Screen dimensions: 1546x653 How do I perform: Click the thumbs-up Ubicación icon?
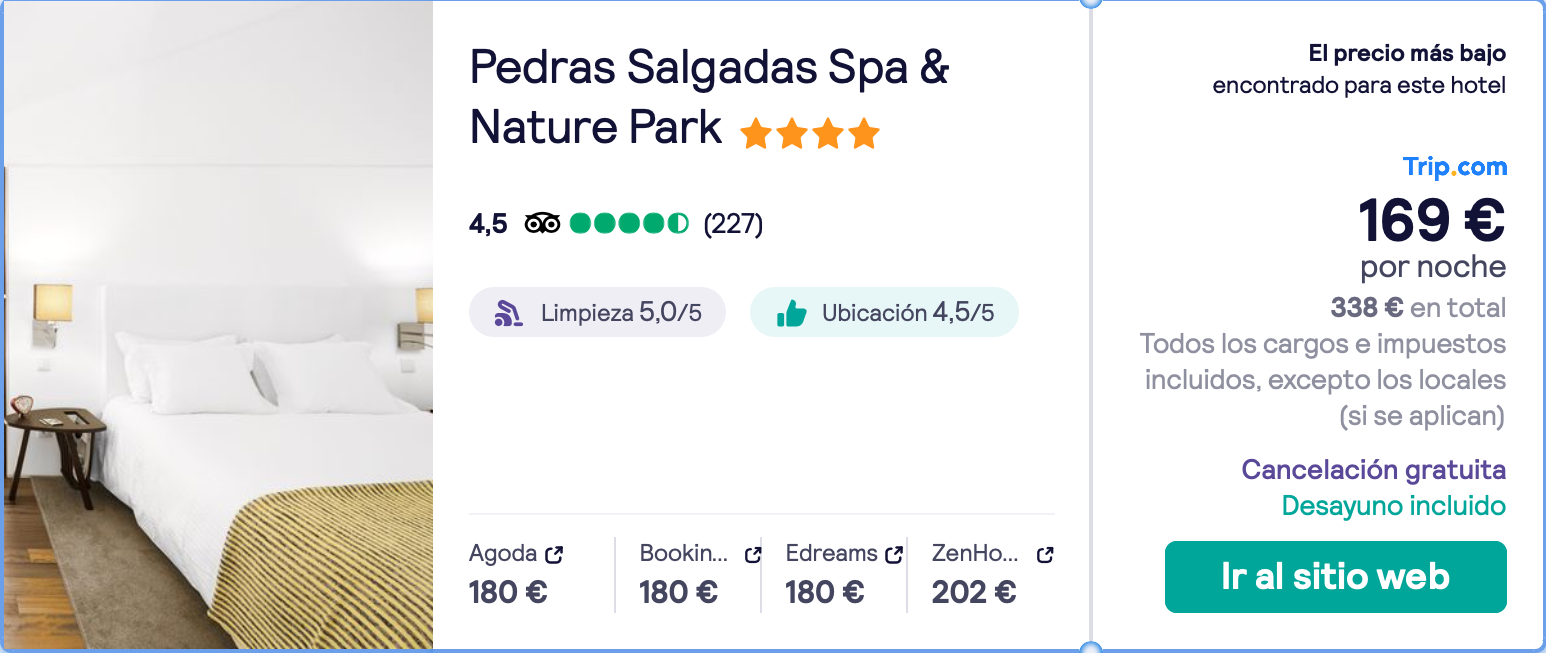click(x=791, y=313)
